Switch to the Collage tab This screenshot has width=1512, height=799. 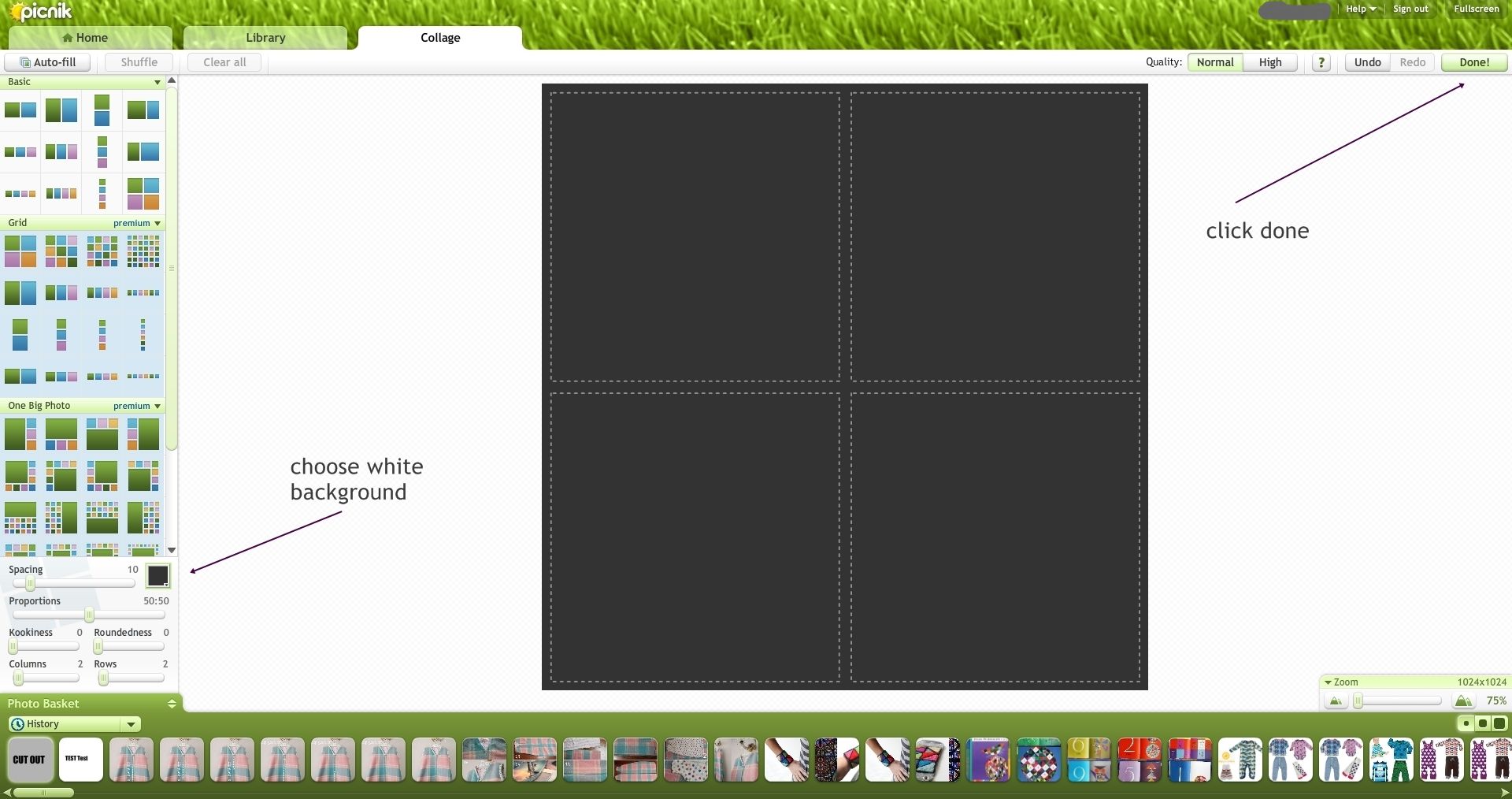[x=440, y=38]
